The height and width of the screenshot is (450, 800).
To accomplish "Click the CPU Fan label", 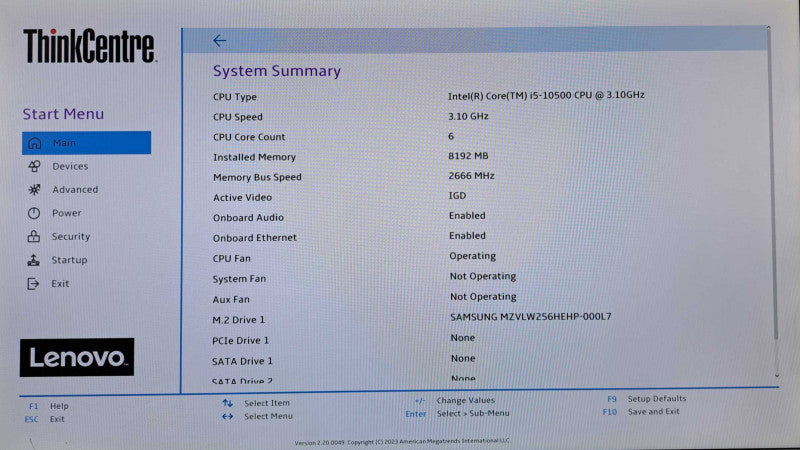I will click(232, 259).
